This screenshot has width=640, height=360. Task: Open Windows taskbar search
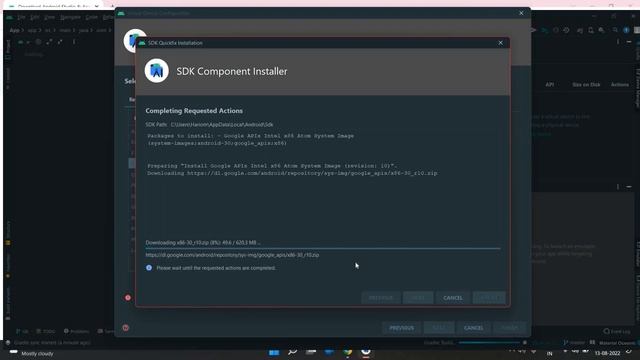pos(292,352)
